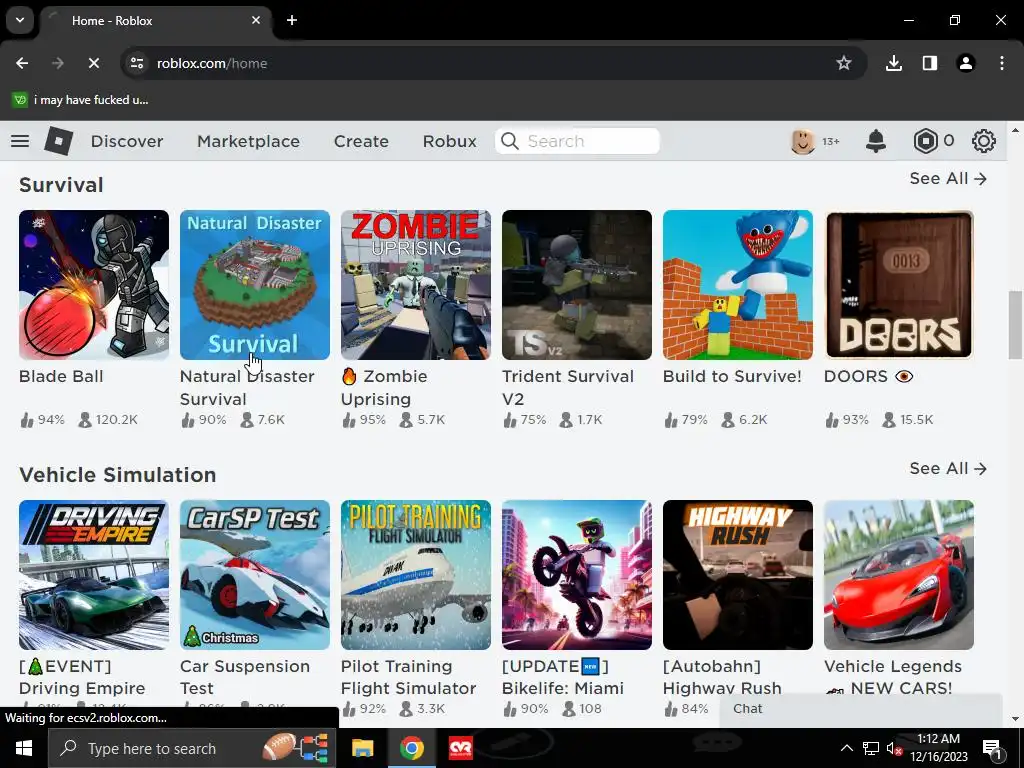
Task: Click the address bar URL
Action: click(x=212, y=63)
